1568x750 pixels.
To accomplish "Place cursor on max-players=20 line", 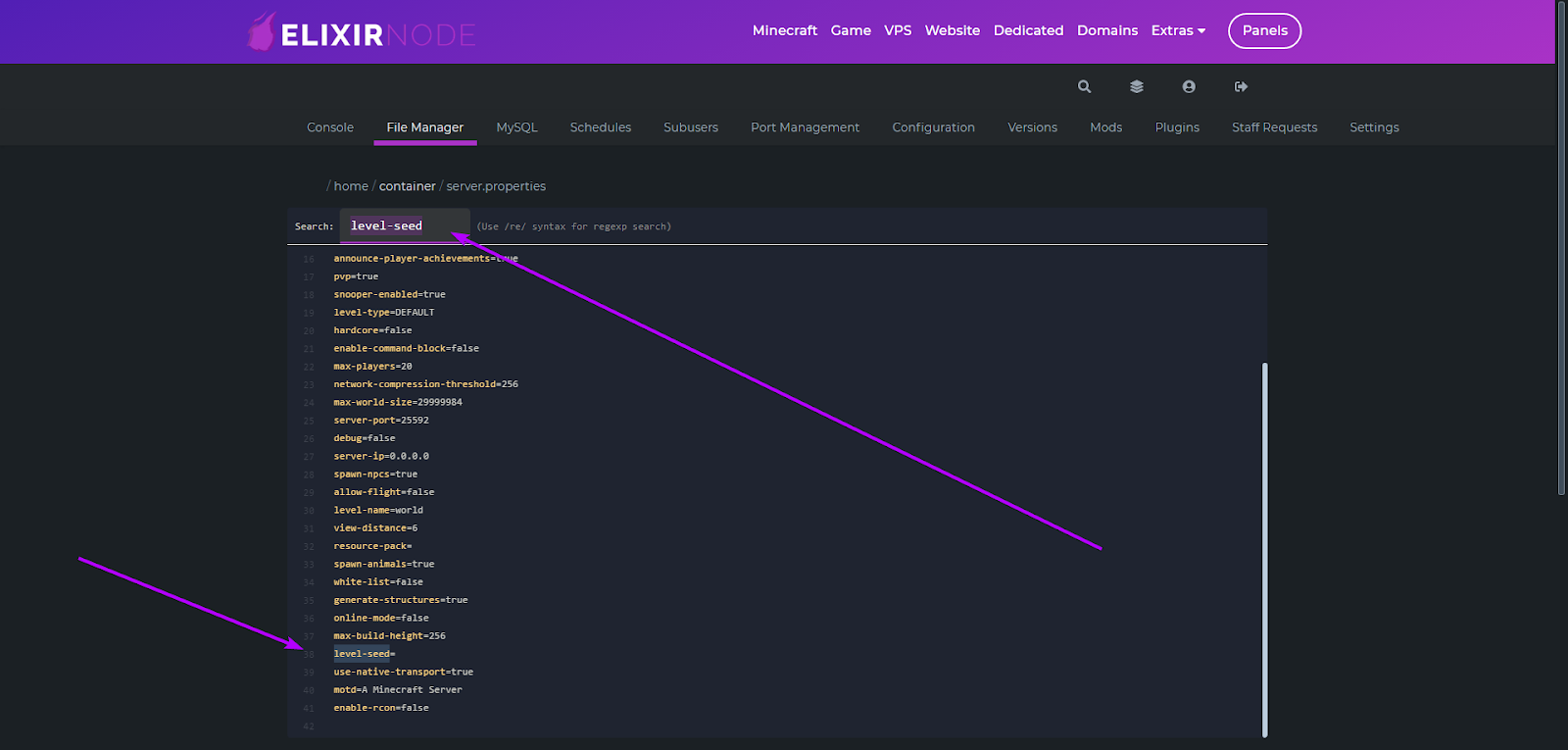I will point(372,367).
